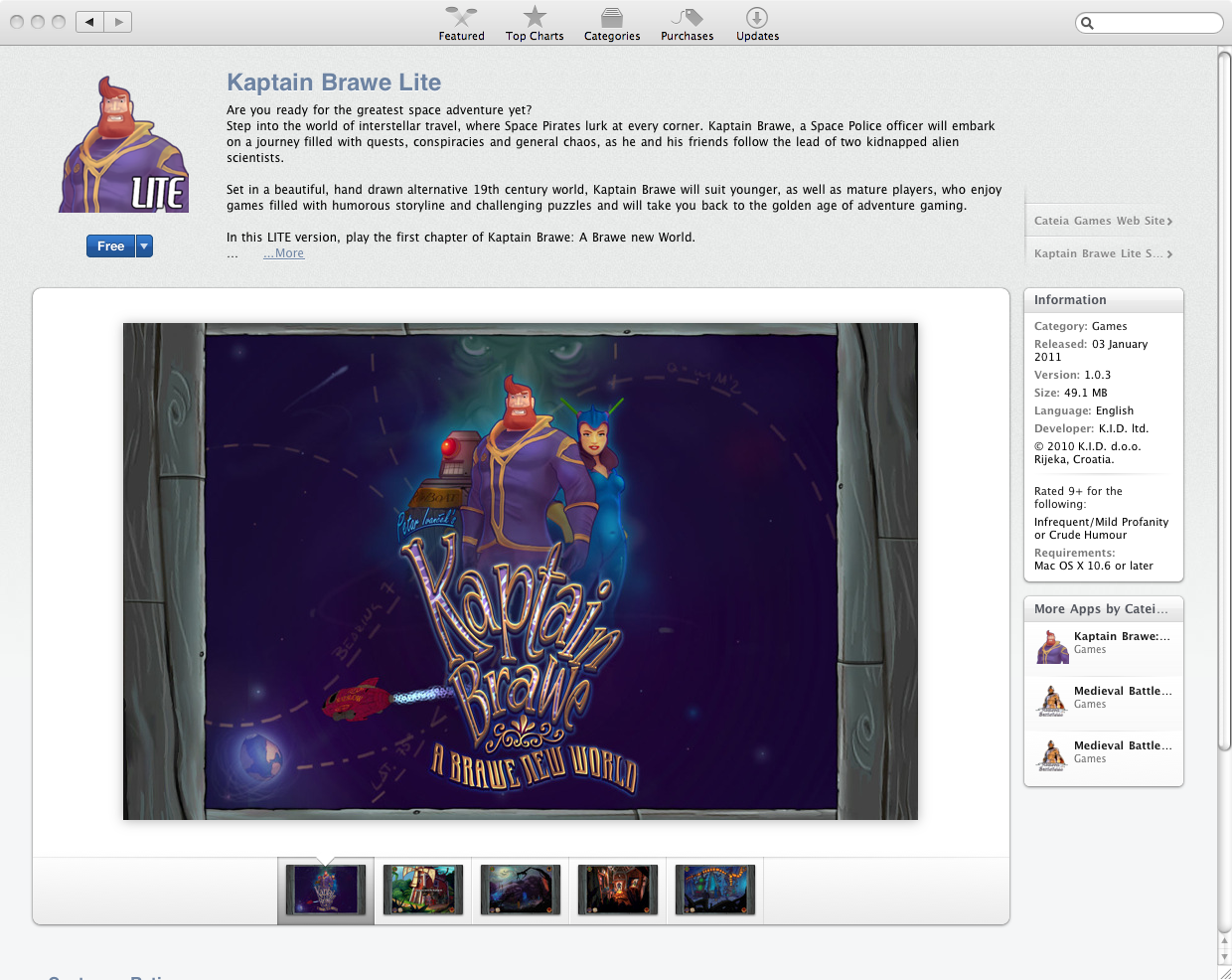Viewport: 1232px width, 980px height.
Task: Click the scrollbar down arrow
Action: click(1225, 956)
